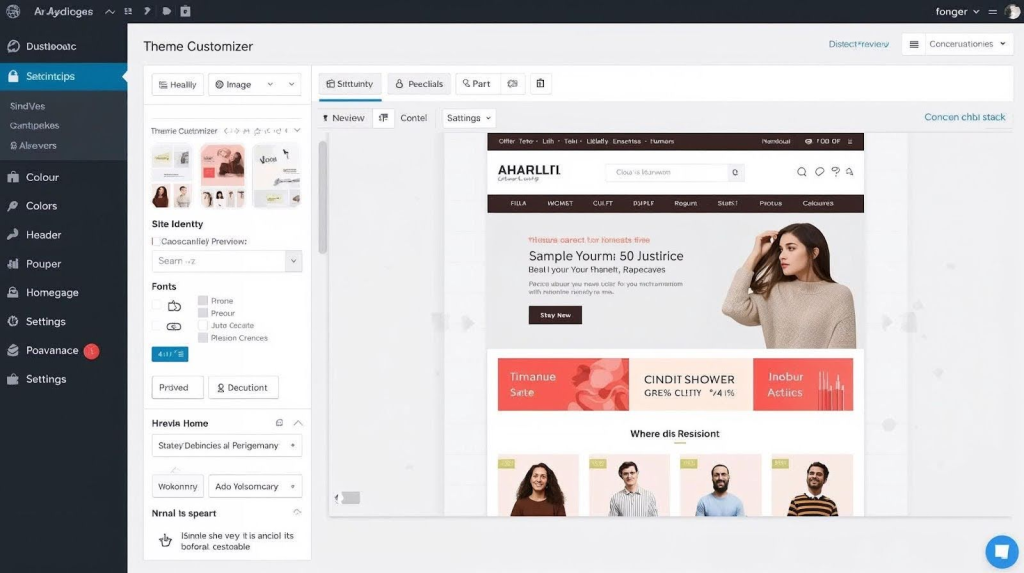Enable the Juto Cecalte checkbox

pos(203,325)
